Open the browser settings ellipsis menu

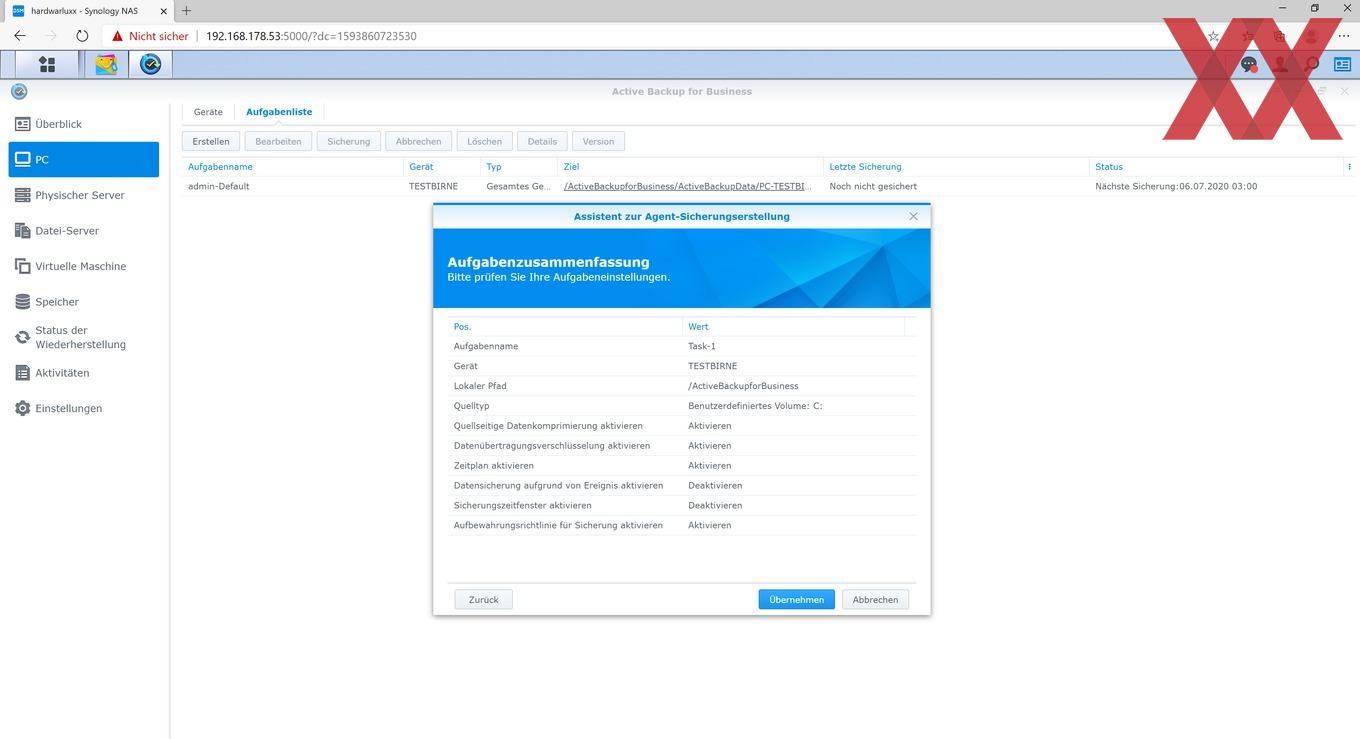(1343, 36)
